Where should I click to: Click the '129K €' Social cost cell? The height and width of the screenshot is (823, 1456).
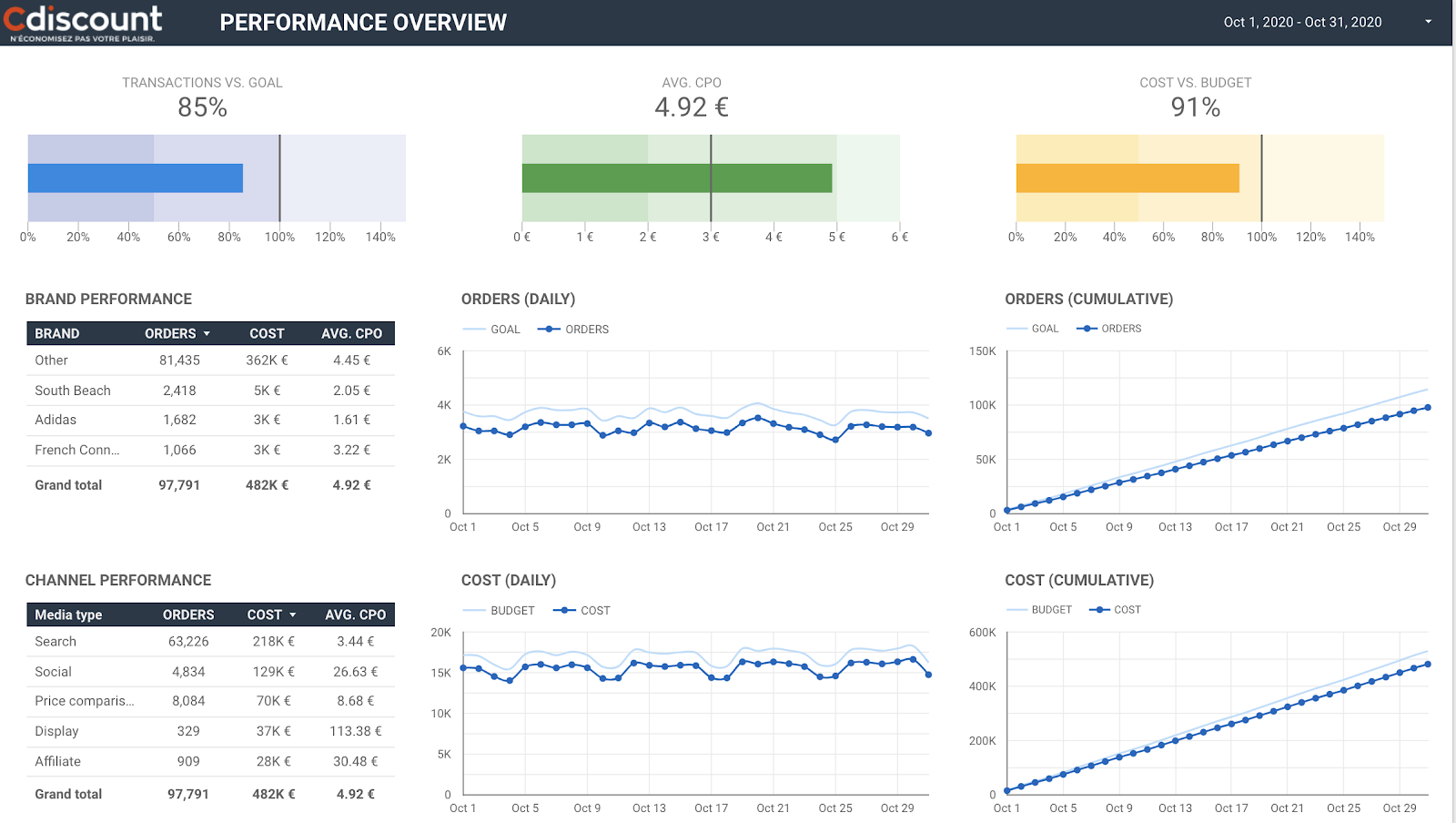point(274,671)
